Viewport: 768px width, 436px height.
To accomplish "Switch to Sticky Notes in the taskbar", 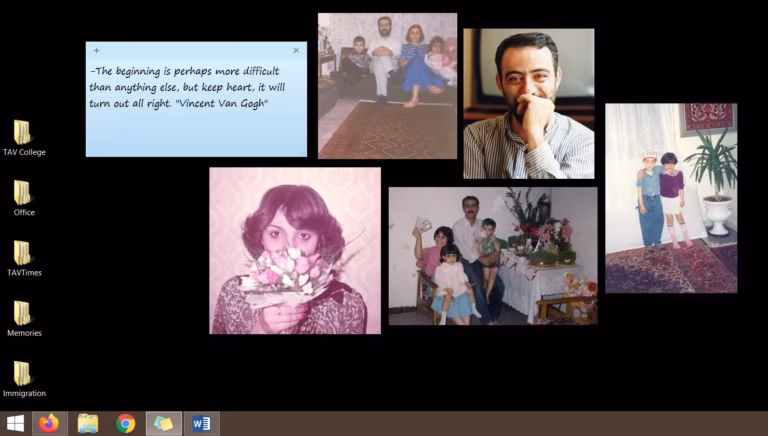I will tap(163, 423).
